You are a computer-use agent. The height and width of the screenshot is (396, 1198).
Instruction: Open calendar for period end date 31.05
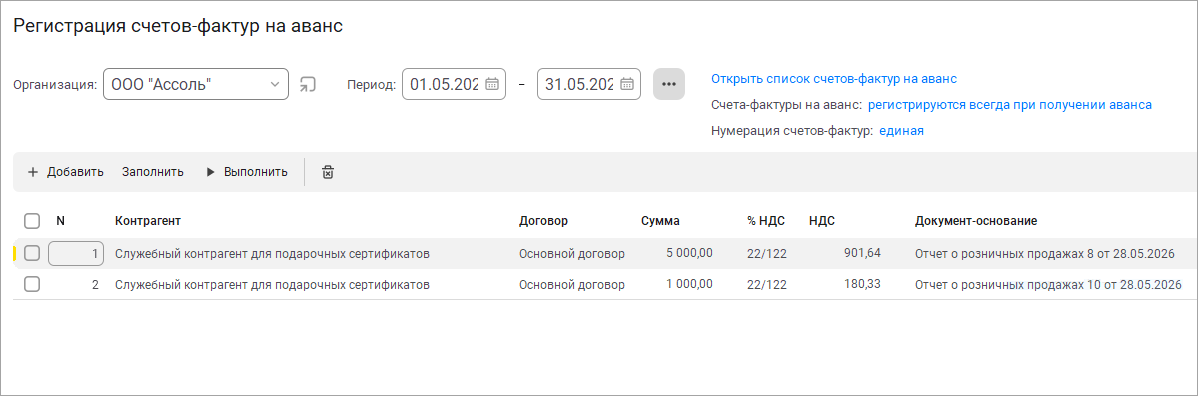click(x=627, y=84)
